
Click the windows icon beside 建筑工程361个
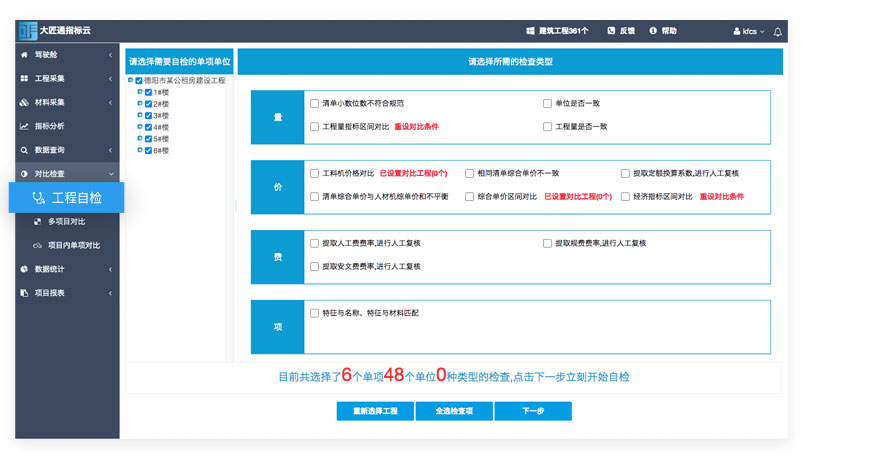point(530,31)
